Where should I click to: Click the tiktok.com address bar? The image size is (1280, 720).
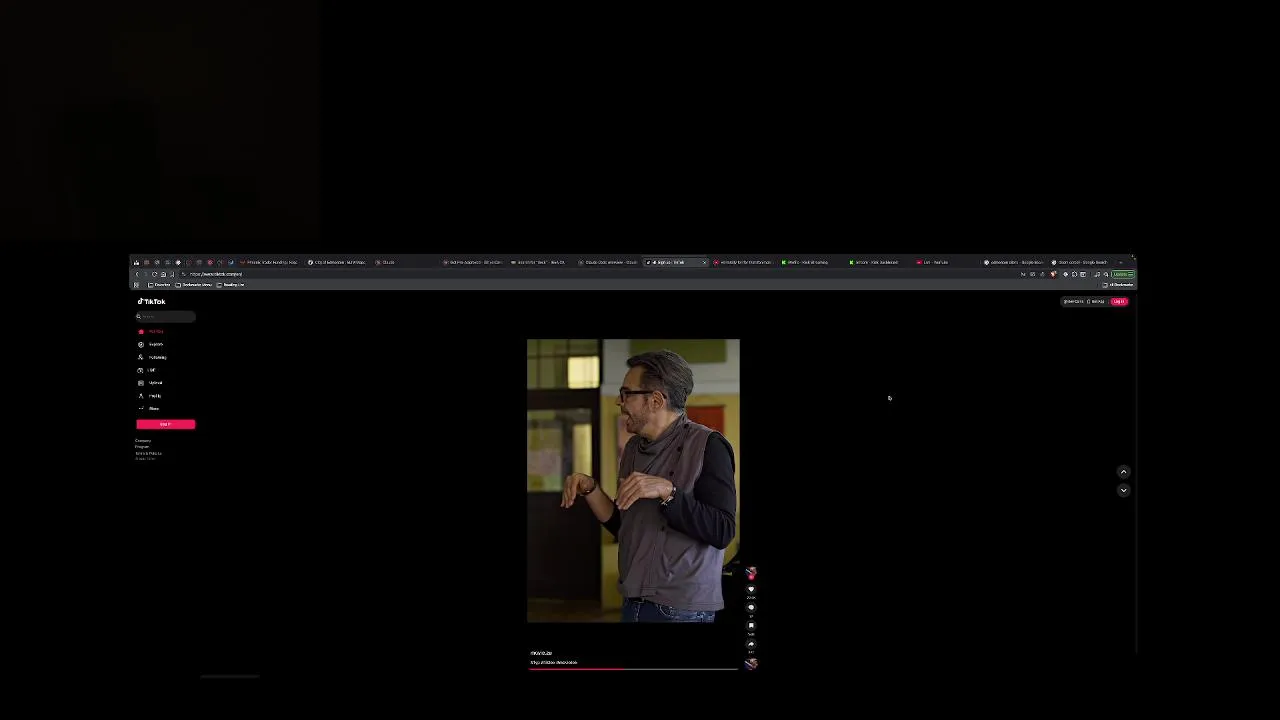tap(600, 274)
